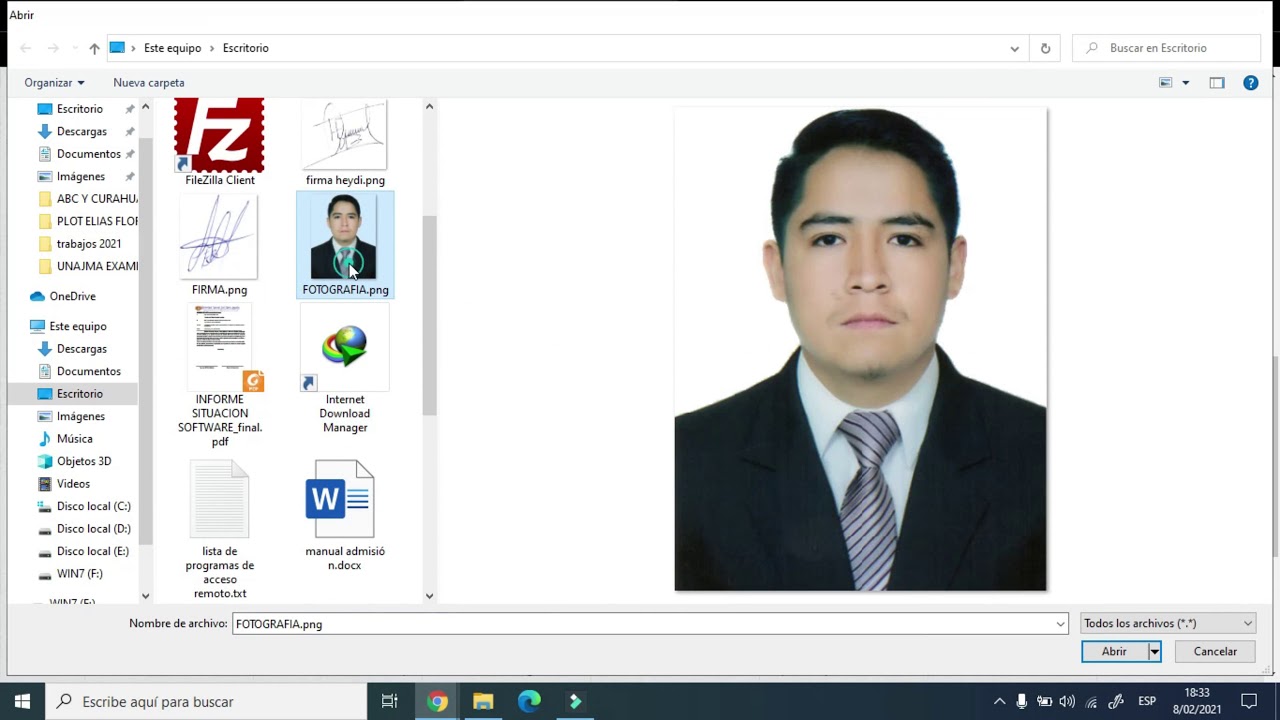Screen dimensions: 1280x720
Task: Open the notification center icon
Action: [x=1249, y=701]
